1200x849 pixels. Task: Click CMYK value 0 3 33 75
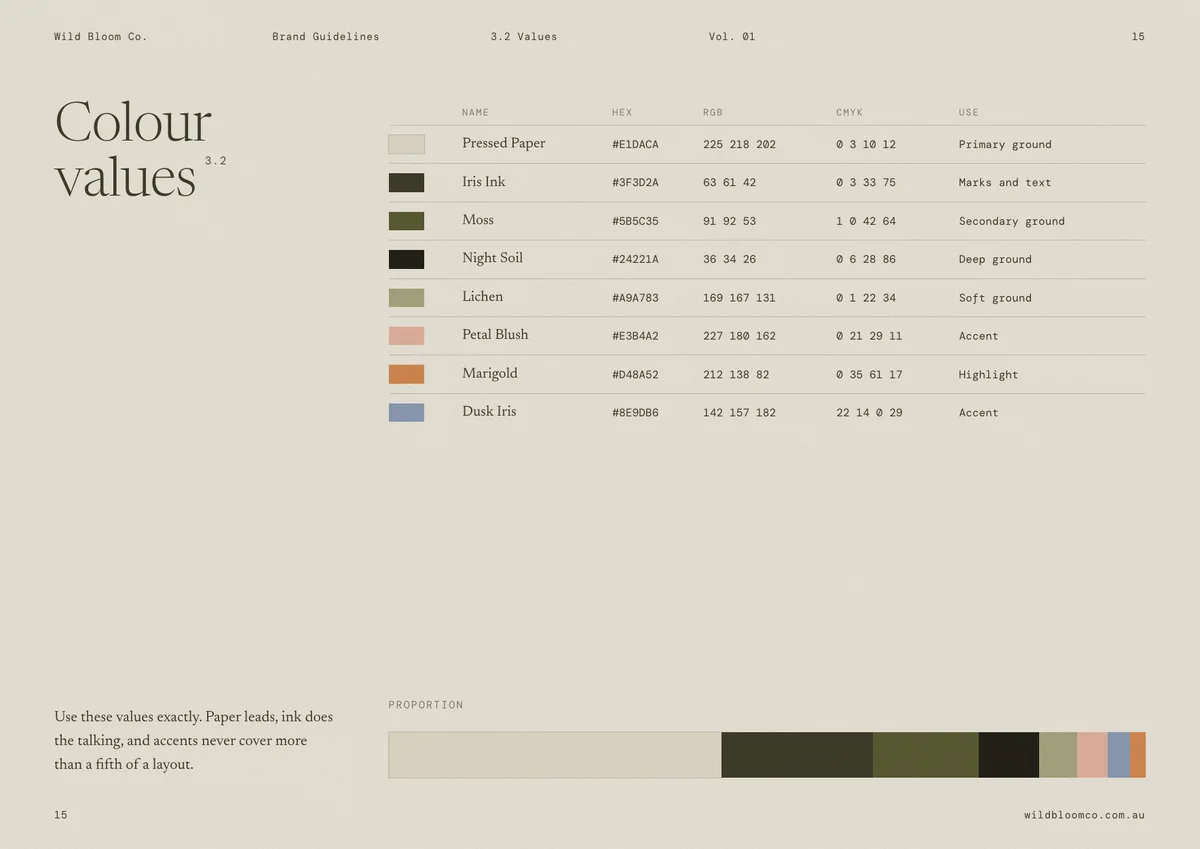click(x=866, y=183)
